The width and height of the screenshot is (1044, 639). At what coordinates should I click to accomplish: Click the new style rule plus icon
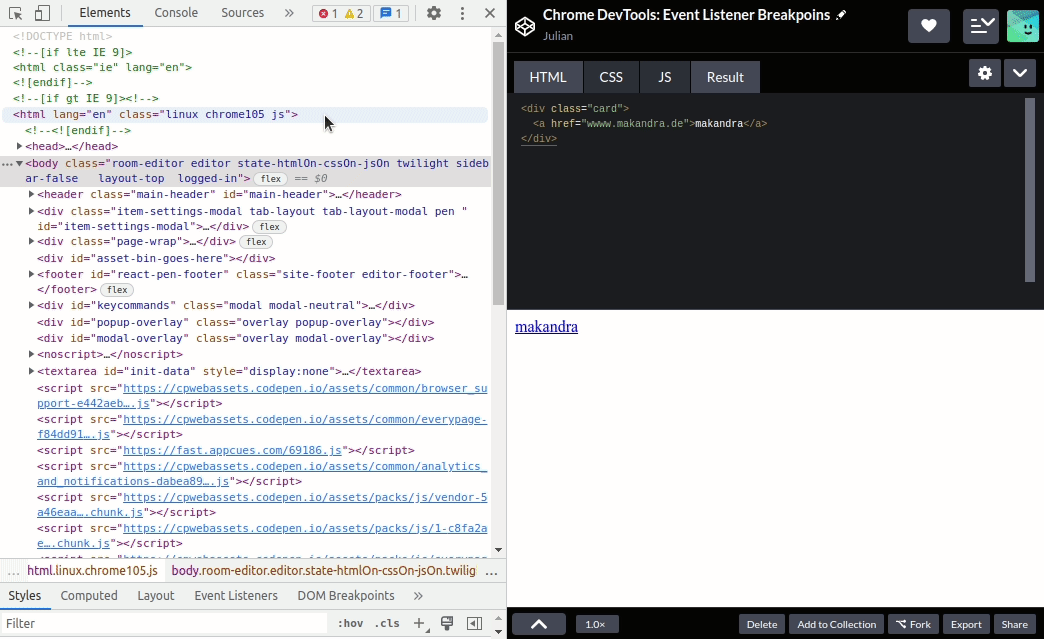(x=420, y=623)
